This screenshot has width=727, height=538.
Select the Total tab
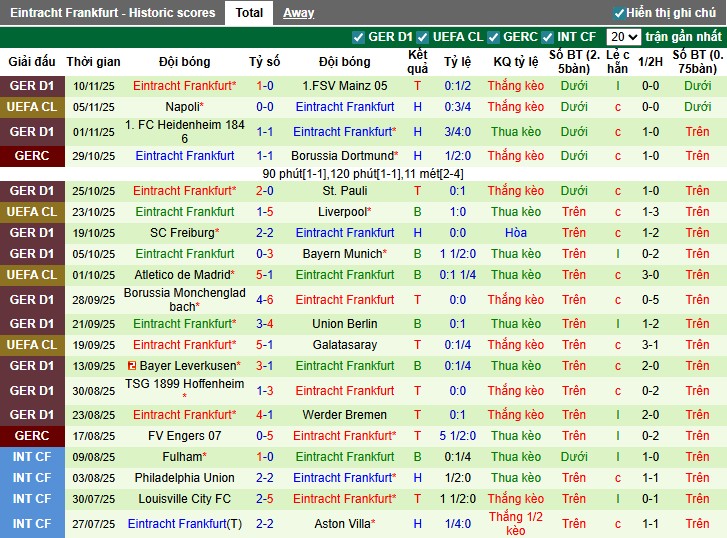[249, 13]
